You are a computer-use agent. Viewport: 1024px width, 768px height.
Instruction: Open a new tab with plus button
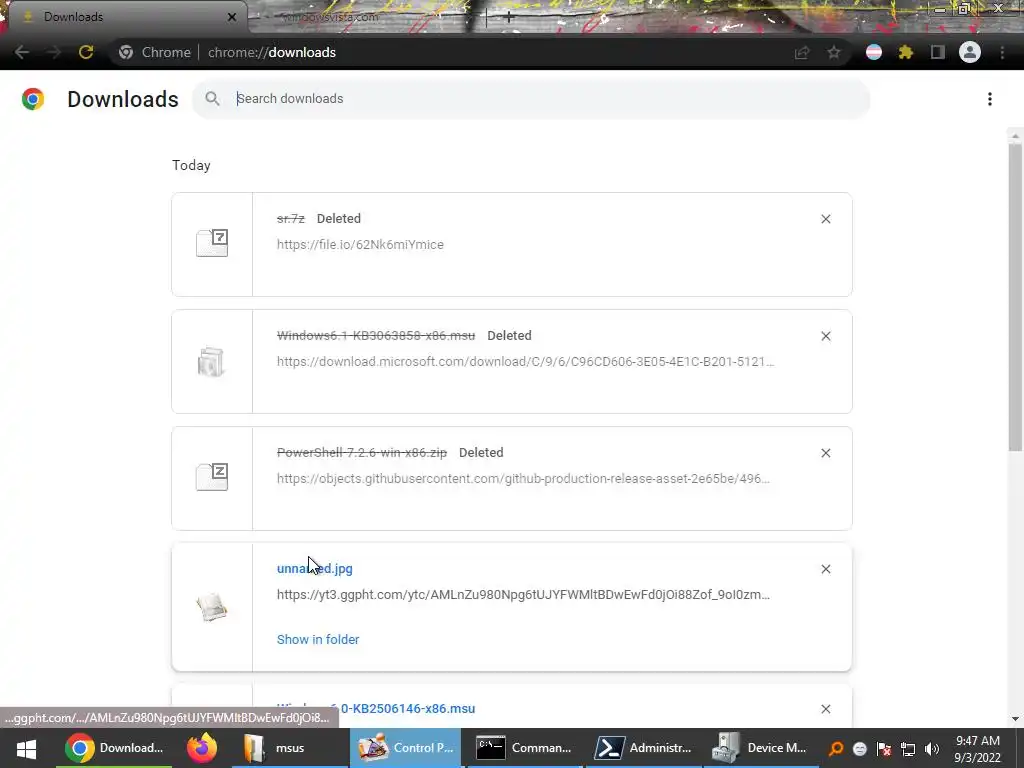pos(508,17)
